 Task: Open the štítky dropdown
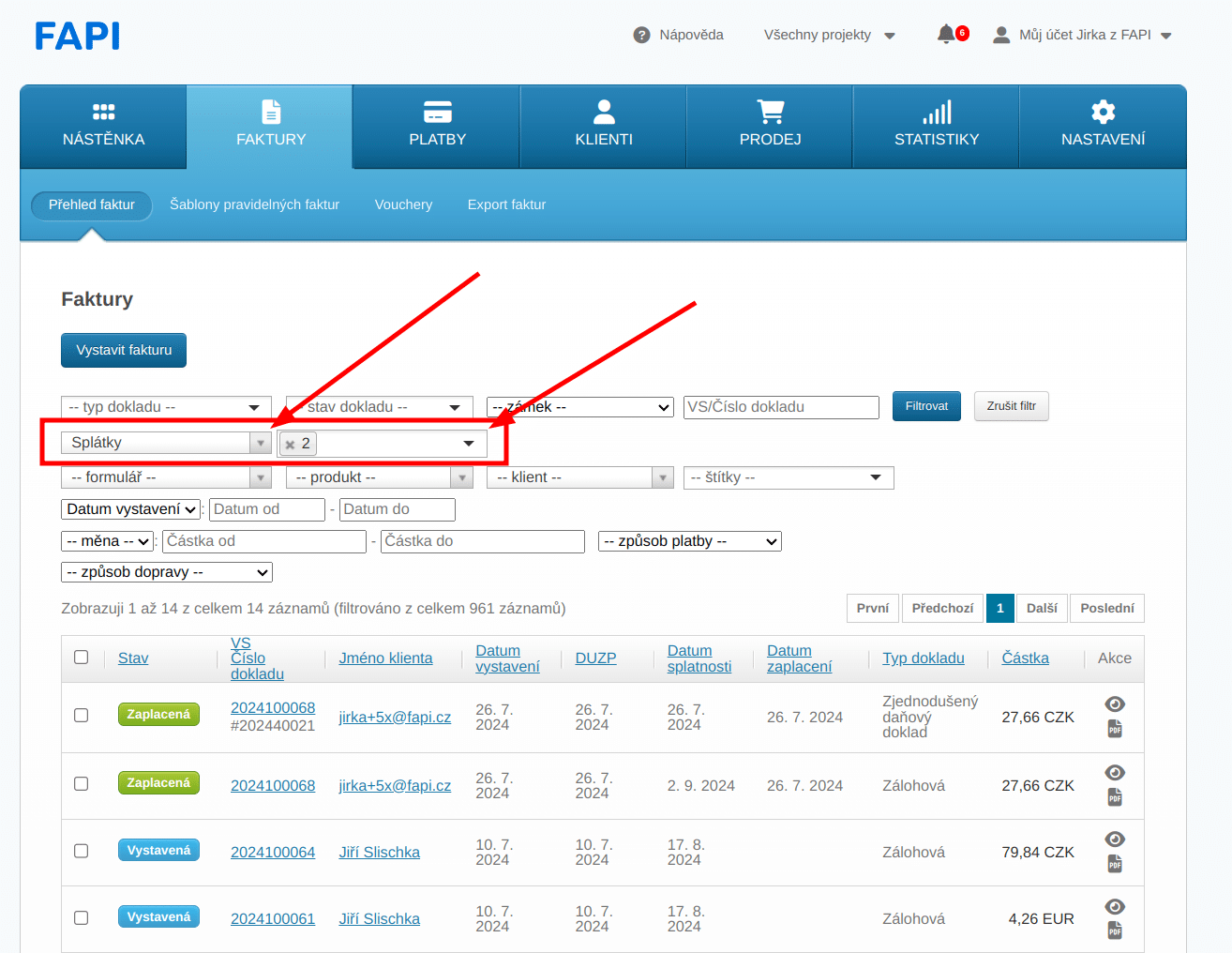pyautogui.click(x=789, y=477)
